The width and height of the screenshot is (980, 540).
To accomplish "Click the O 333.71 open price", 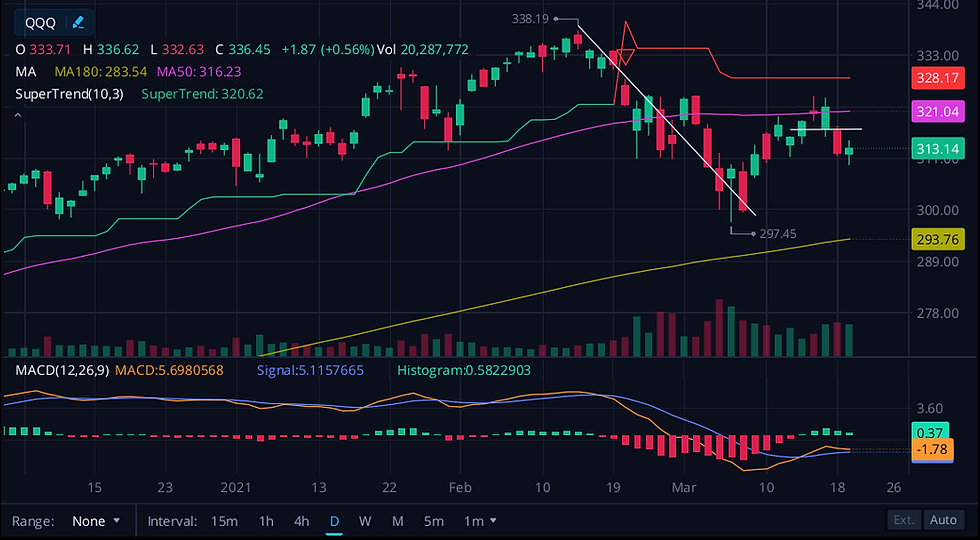I will pyautogui.click(x=43, y=49).
